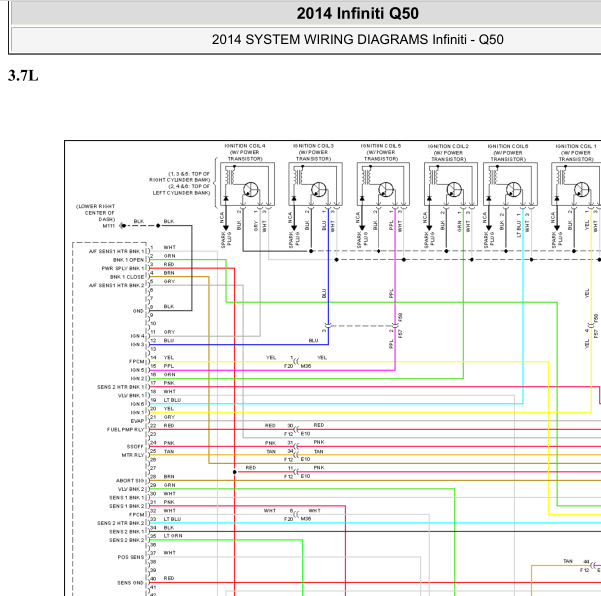Click the 'SENS 2 HTR BNK 2' pin label
601x596 pixels.
point(121,523)
